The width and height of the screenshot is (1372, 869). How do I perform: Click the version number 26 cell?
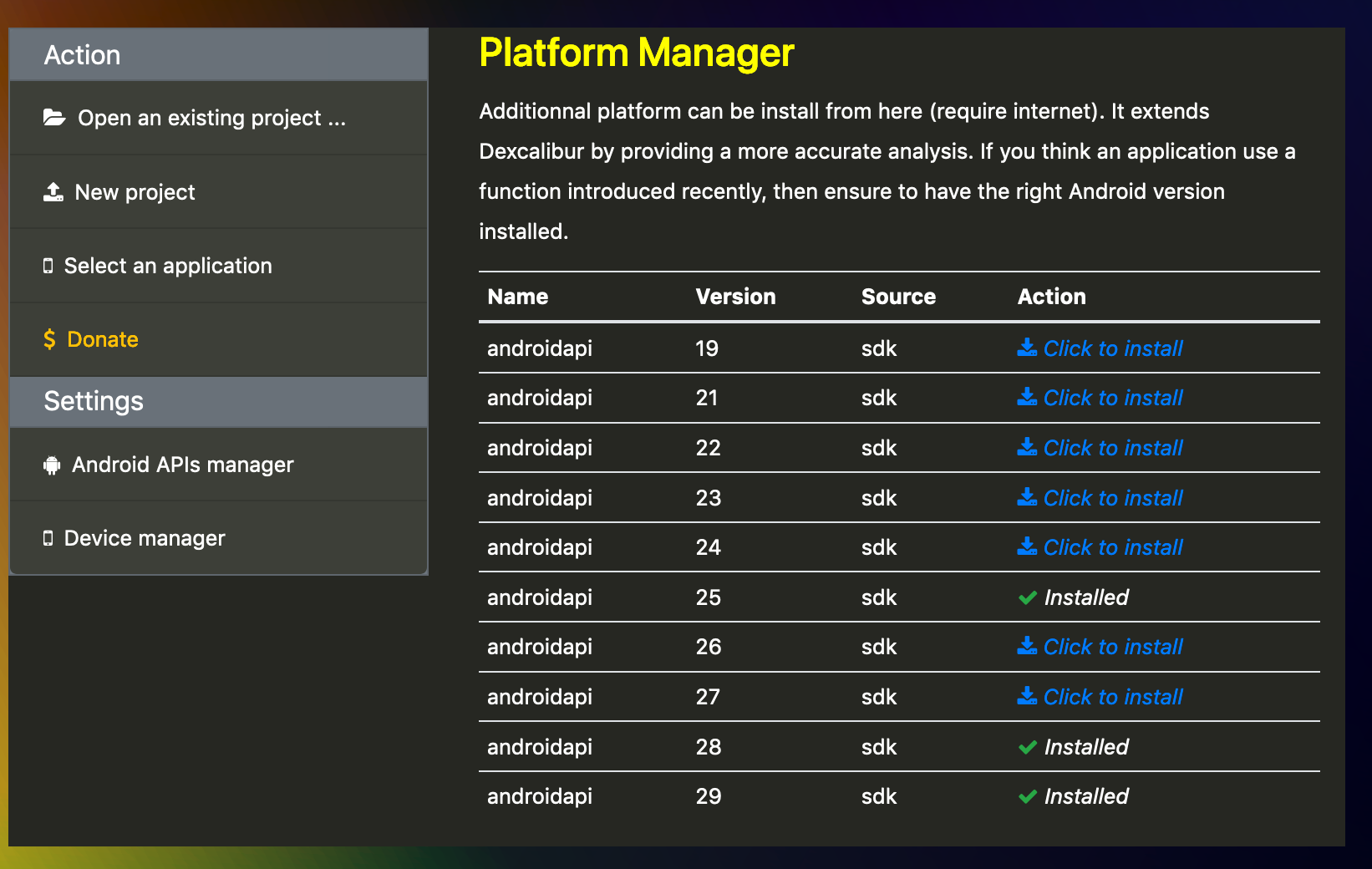tap(709, 647)
